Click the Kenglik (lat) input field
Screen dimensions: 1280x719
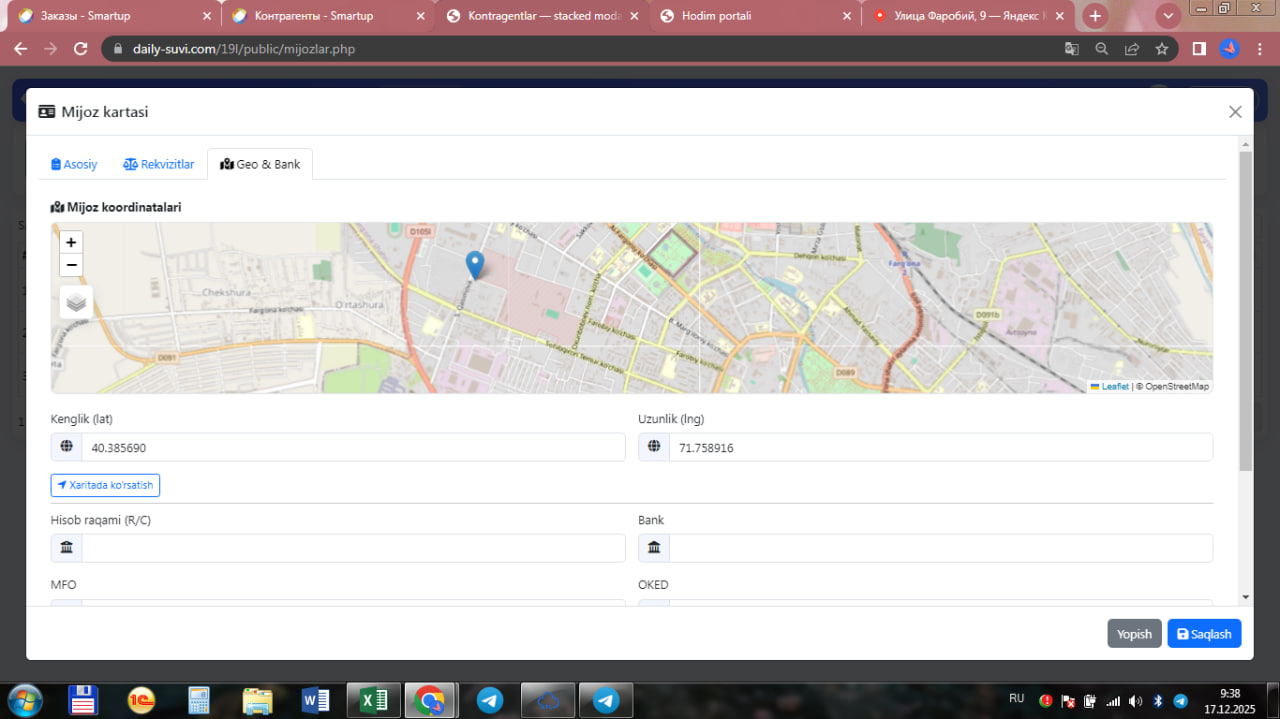352,448
